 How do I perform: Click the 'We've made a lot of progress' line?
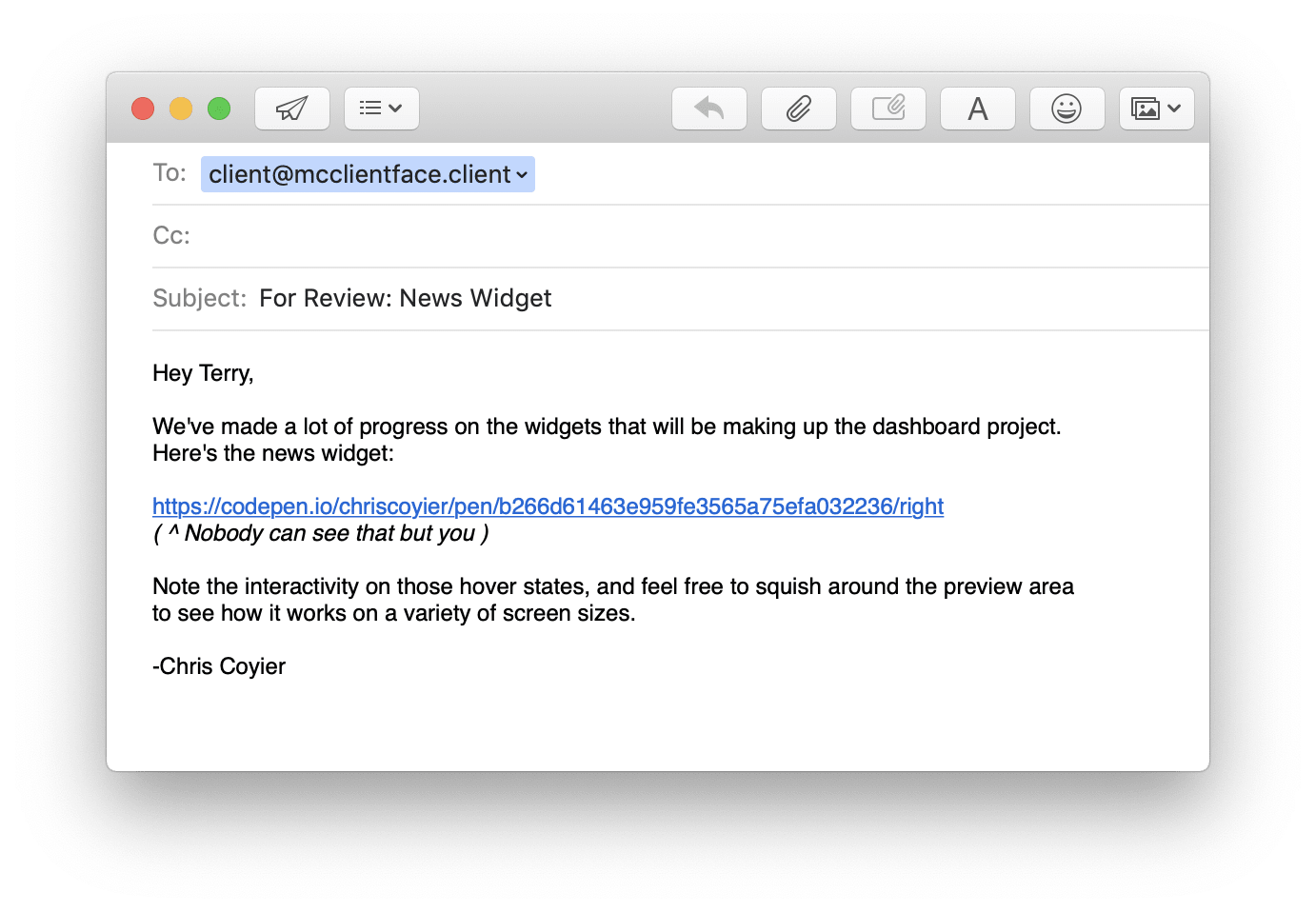[x=607, y=426]
